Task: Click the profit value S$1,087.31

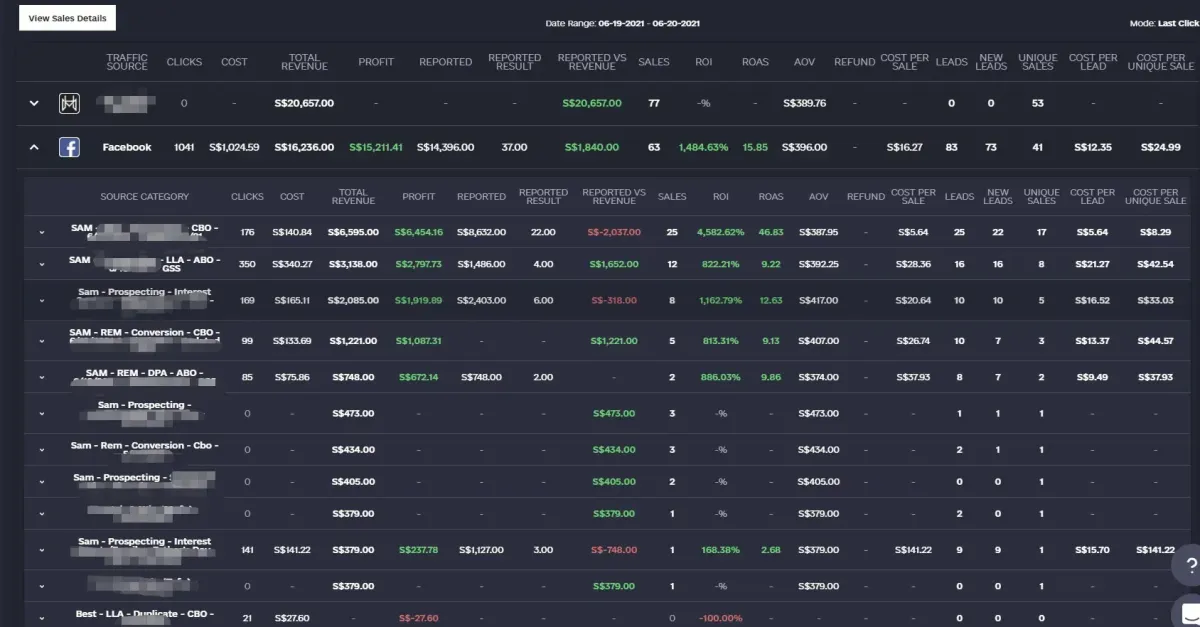Action: pyautogui.click(x=419, y=341)
